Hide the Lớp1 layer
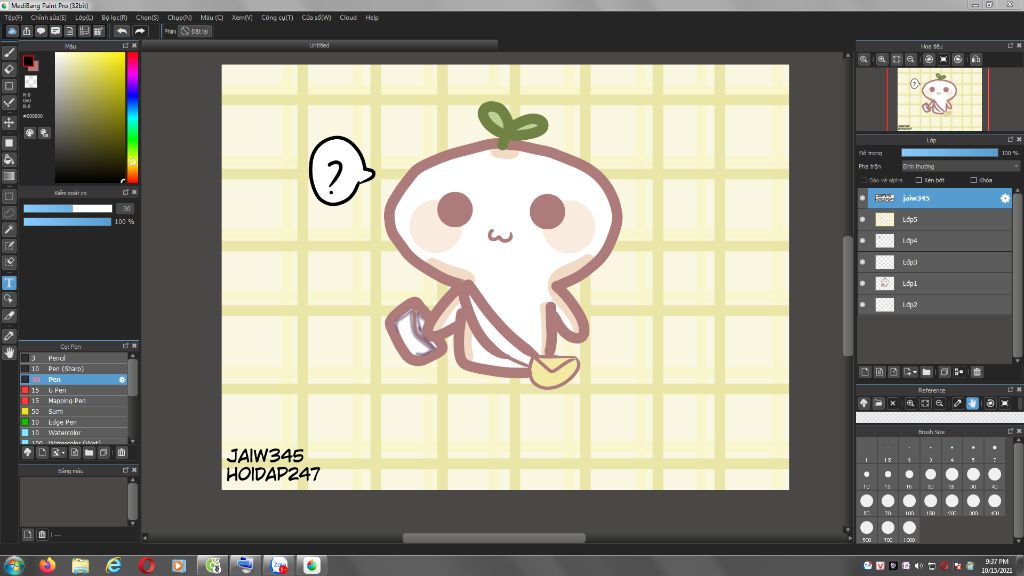1024x576 pixels. coord(863,283)
